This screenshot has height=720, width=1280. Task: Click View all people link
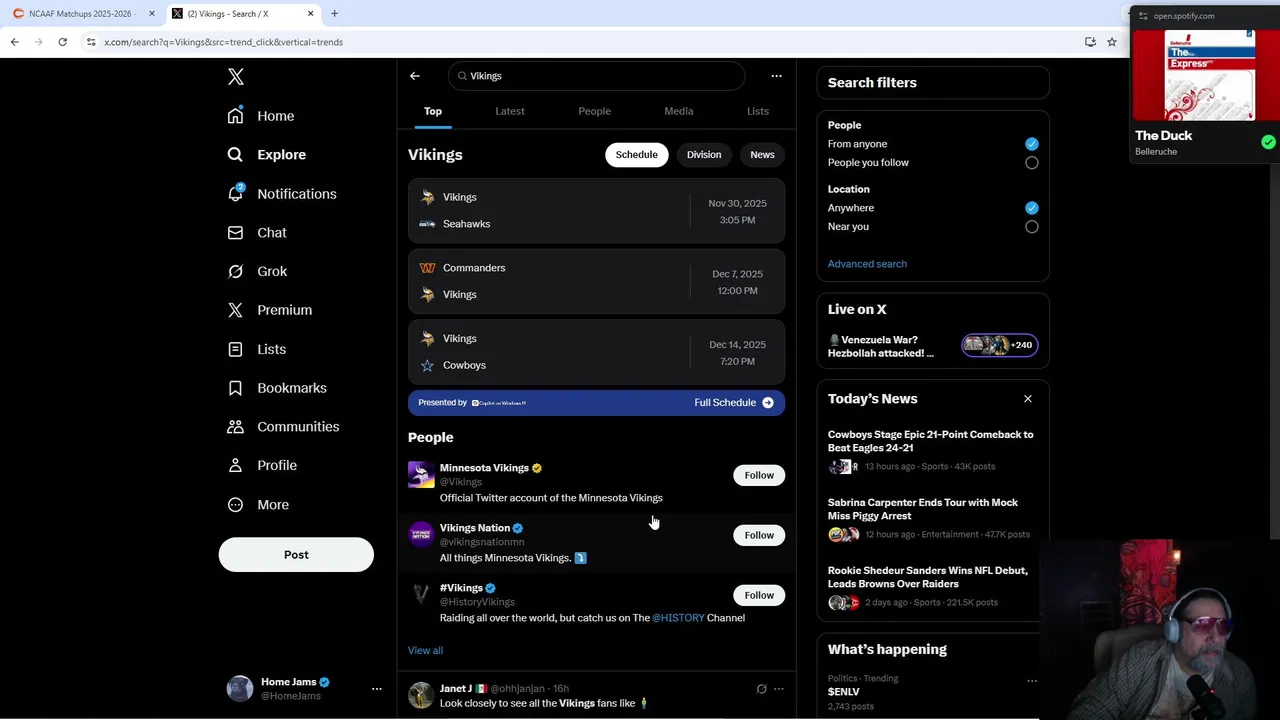425,651
